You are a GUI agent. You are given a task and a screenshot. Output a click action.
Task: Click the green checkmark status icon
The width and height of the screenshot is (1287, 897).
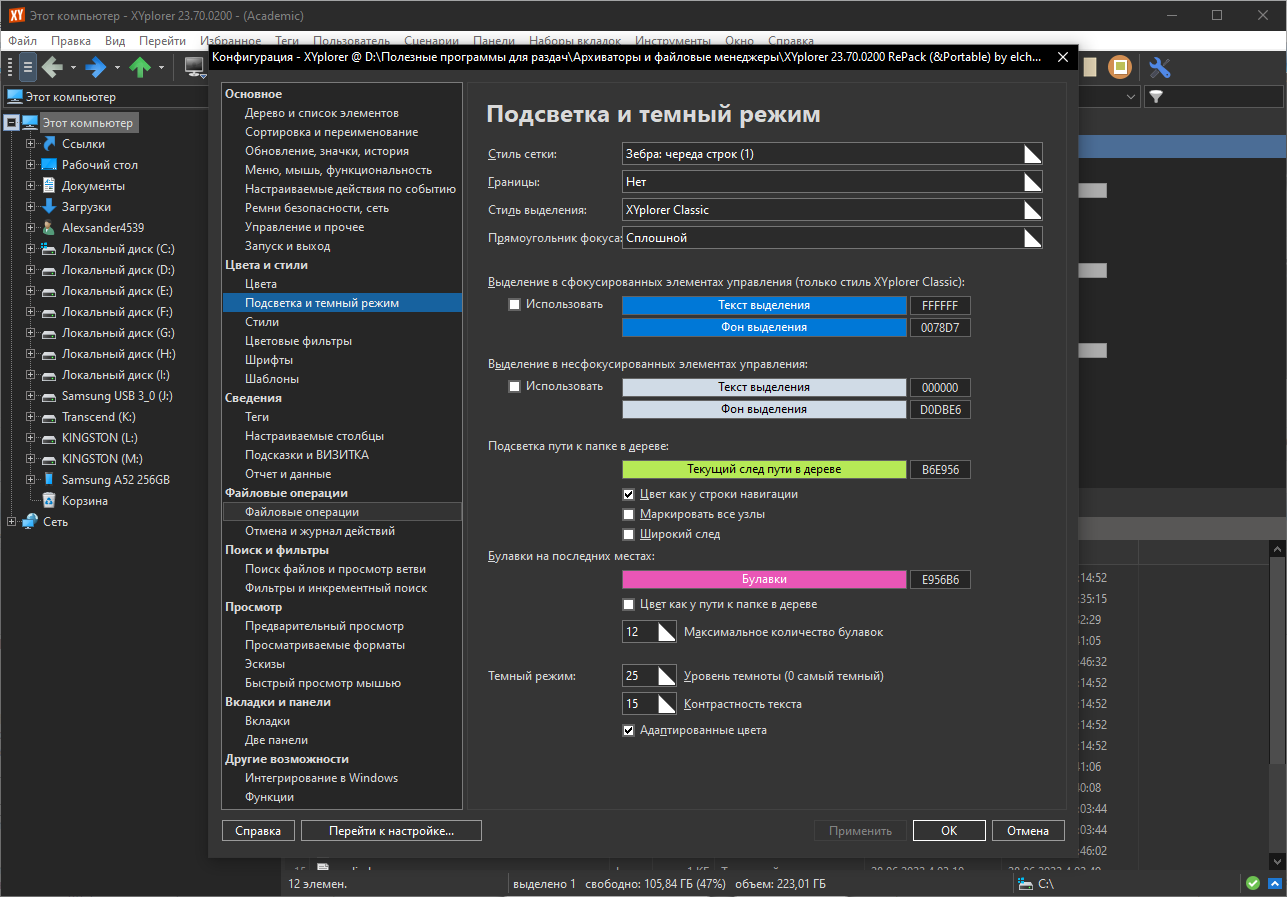click(1253, 883)
